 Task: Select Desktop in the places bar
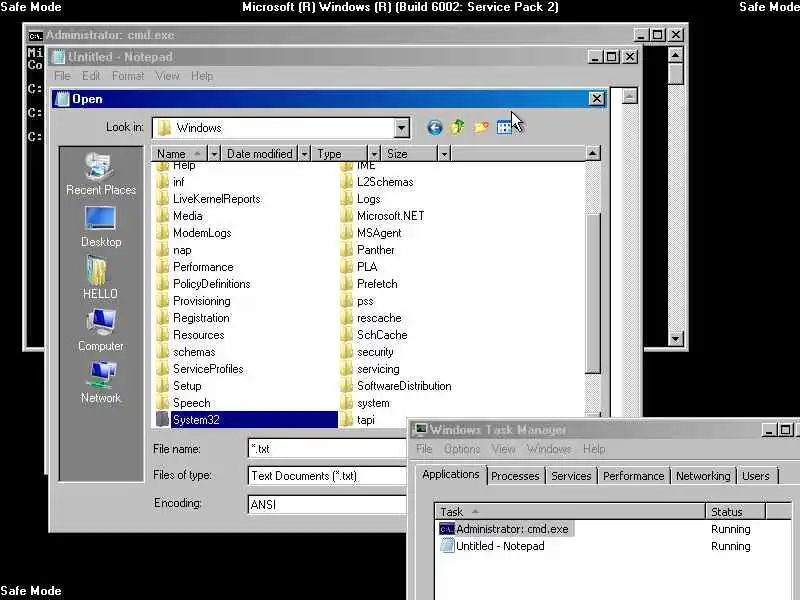tap(101, 227)
